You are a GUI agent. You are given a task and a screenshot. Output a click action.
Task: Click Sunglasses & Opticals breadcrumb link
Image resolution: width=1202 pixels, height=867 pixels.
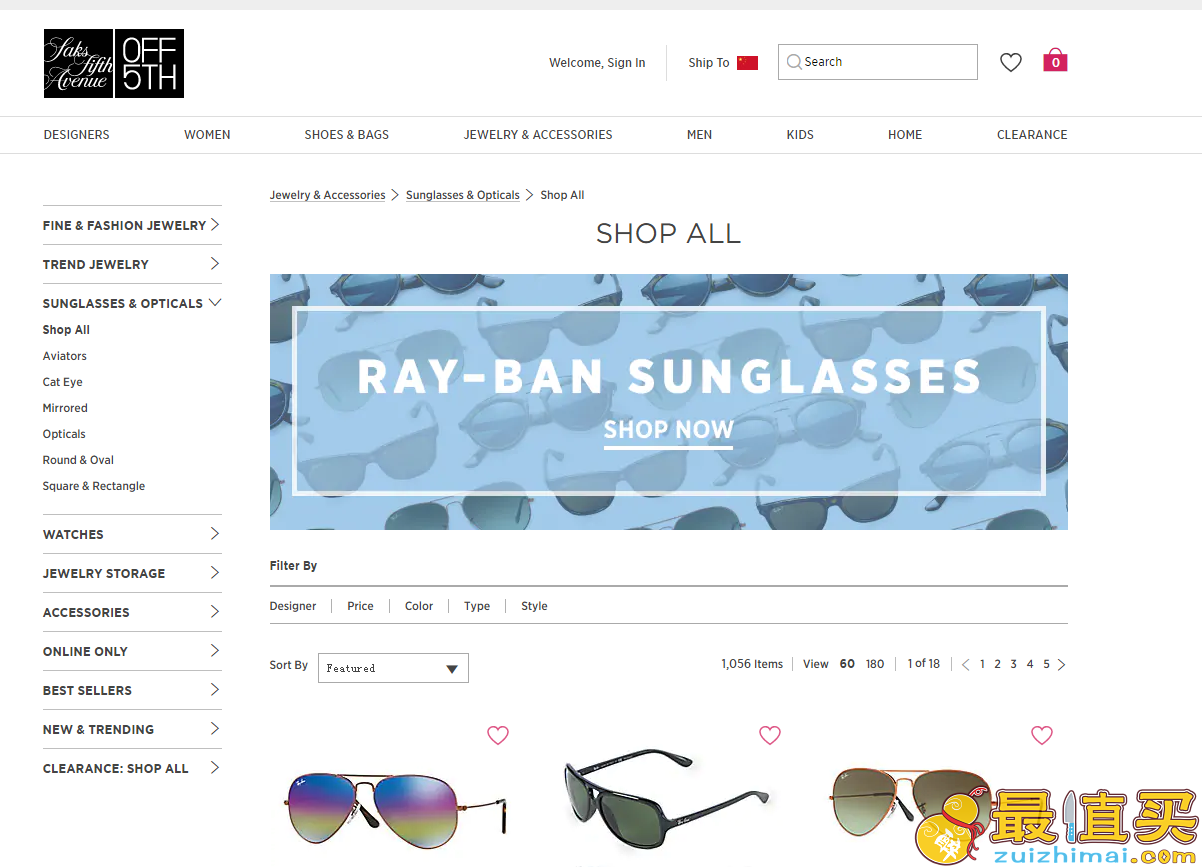463,195
